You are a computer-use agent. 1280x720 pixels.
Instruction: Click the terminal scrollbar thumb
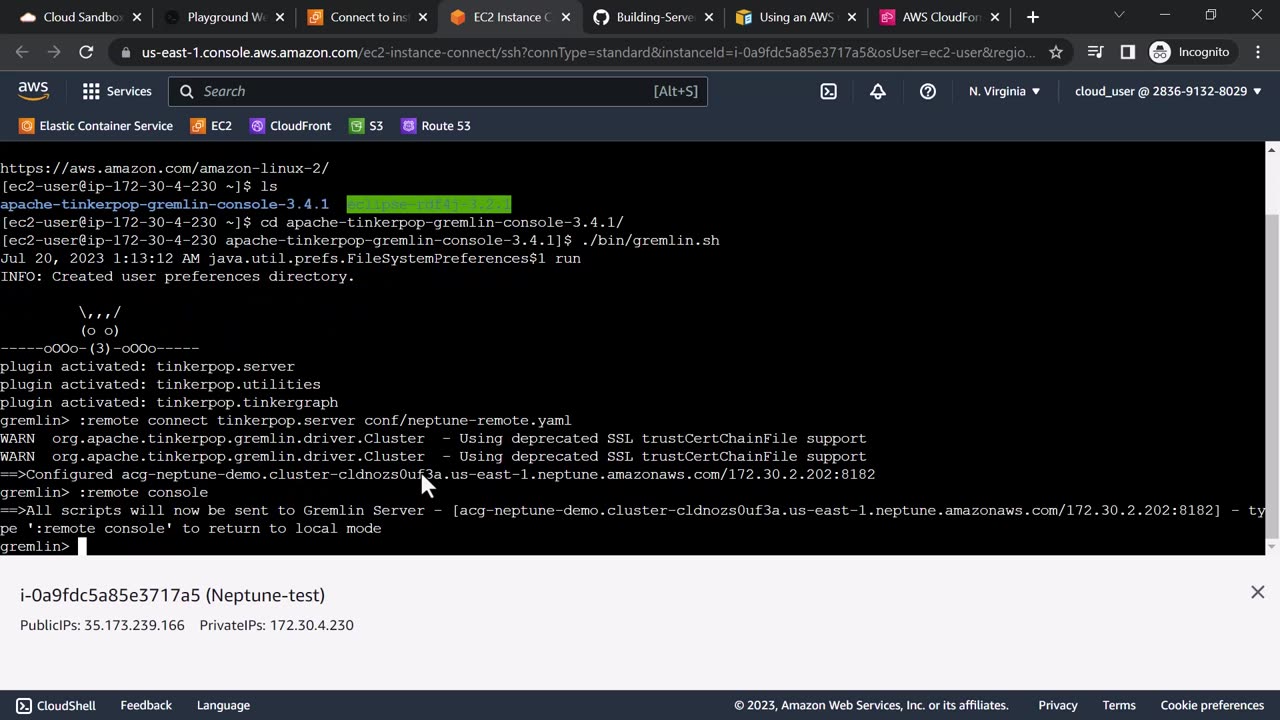pos(1272,374)
